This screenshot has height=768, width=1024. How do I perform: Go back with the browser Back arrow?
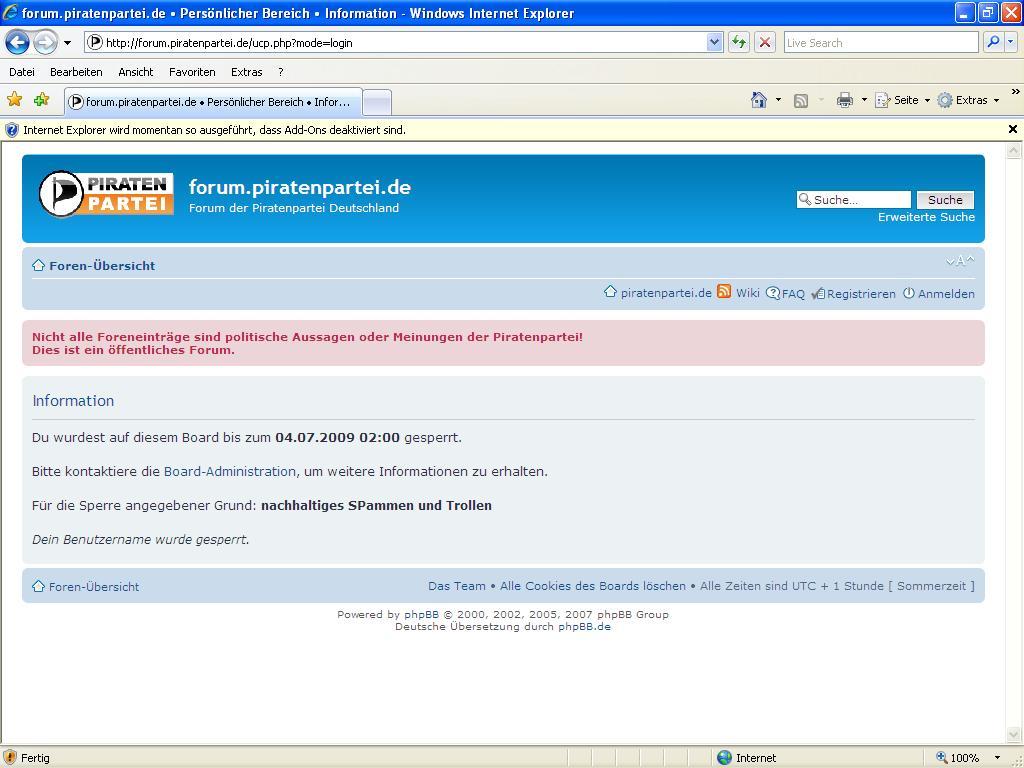pos(18,43)
